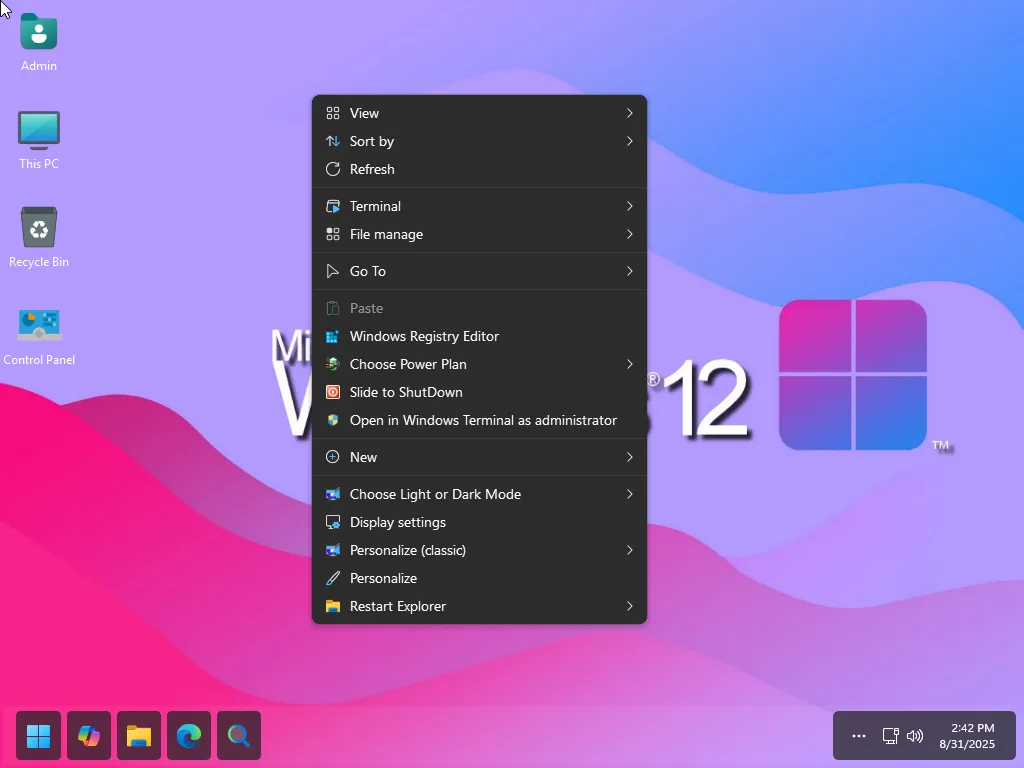Expand the Sort by submenu arrow

click(x=630, y=141)
